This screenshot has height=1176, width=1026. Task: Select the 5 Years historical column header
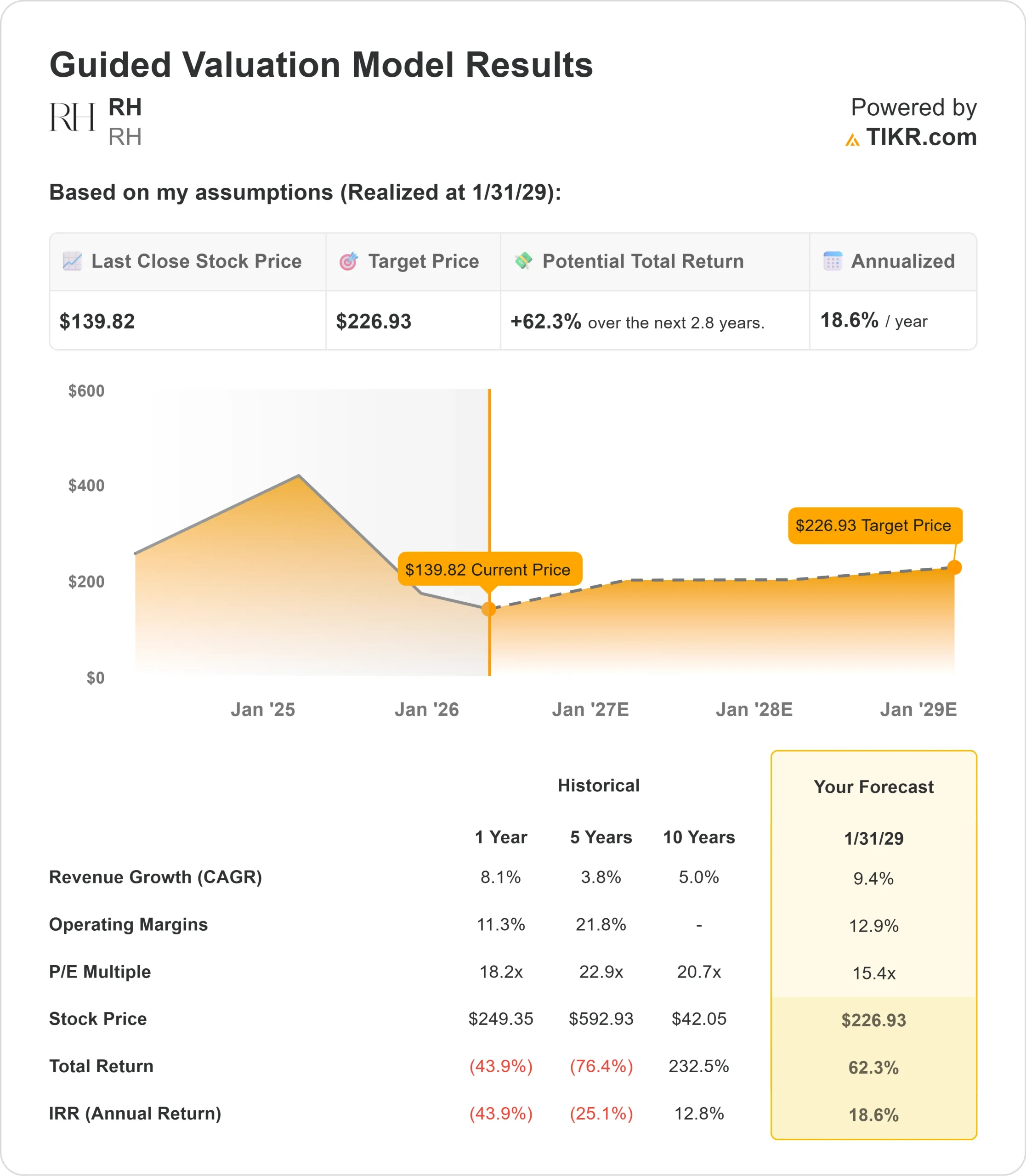point(601,837)
